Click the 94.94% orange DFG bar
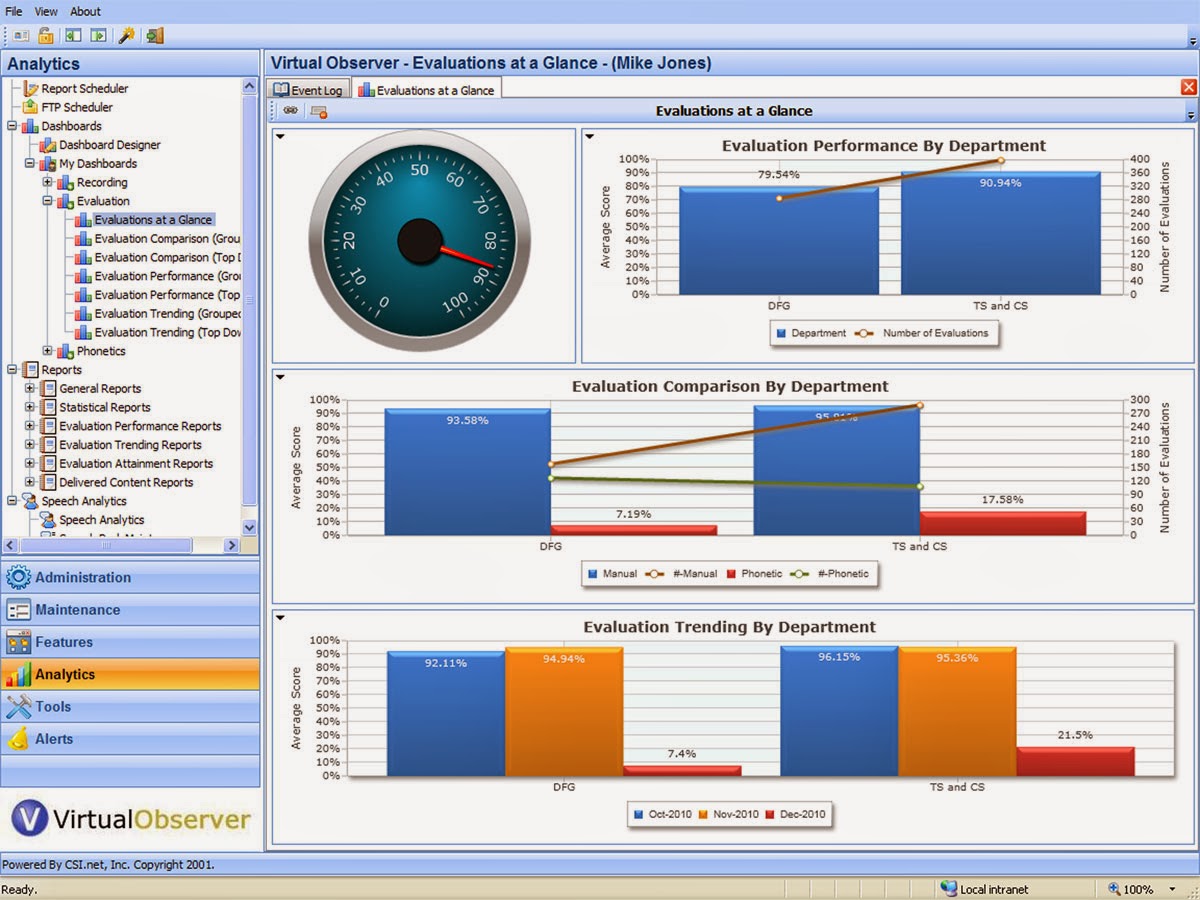The image size is (1200, 900). (x=564, y=711)
